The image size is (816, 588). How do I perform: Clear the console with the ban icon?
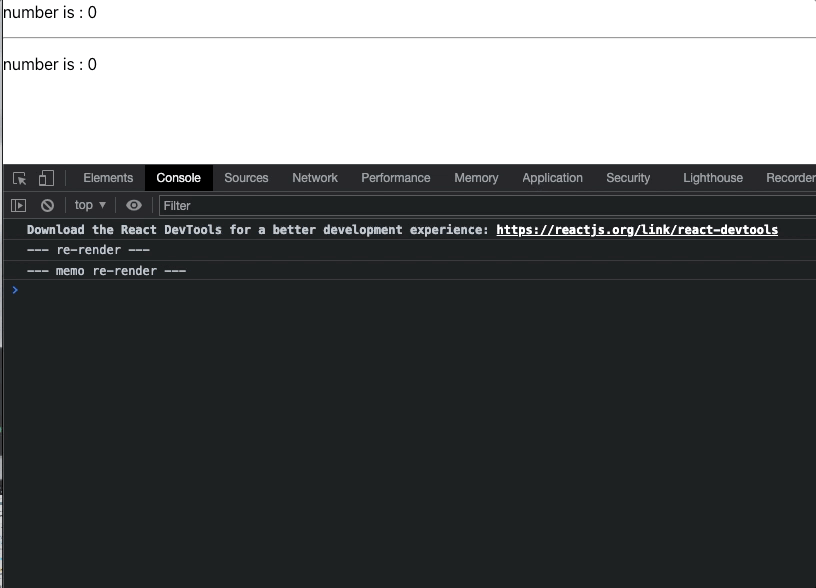(47, 205)
